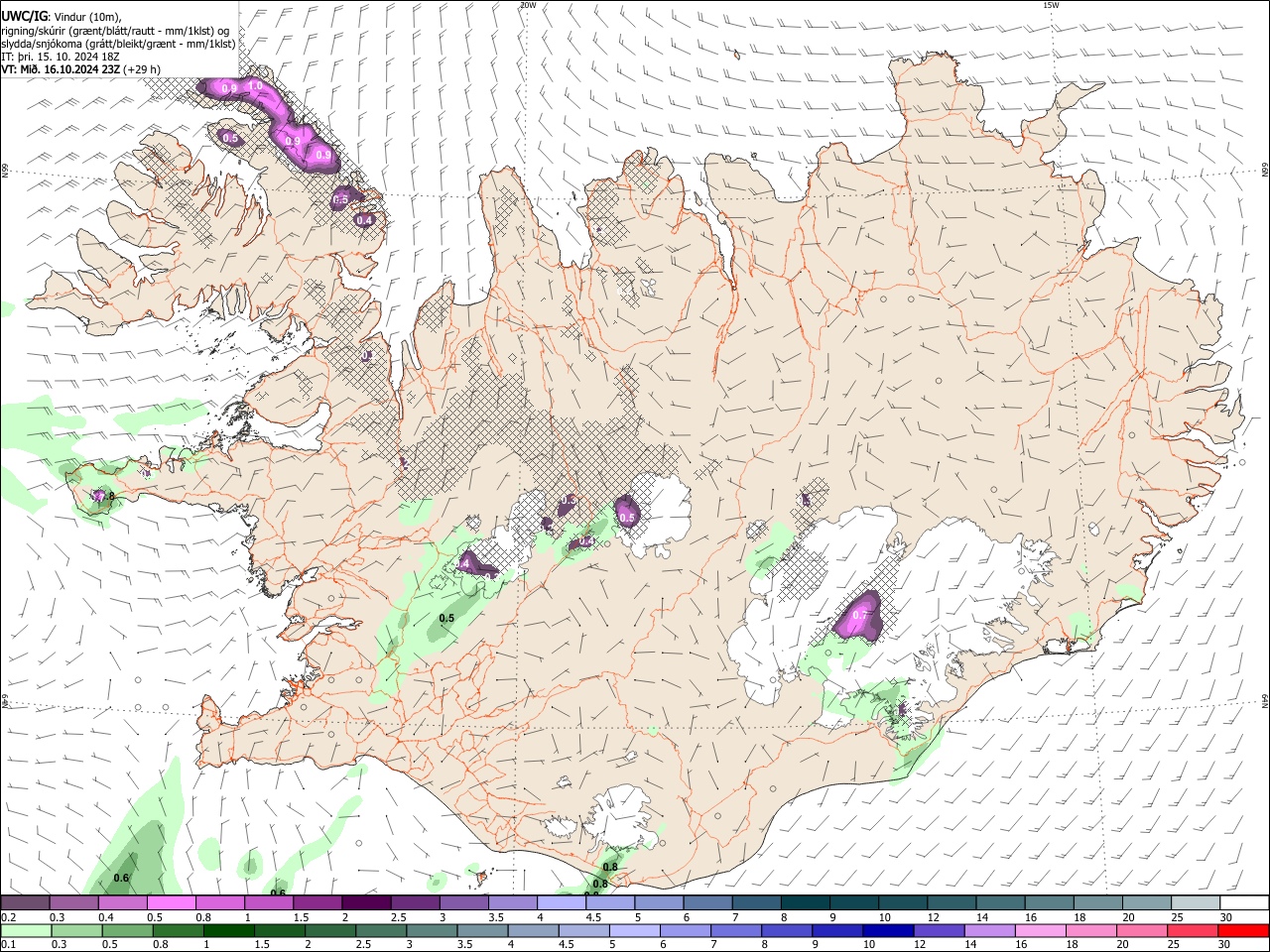Click the 'rigning/skúrir' legend line

[115, 31]
